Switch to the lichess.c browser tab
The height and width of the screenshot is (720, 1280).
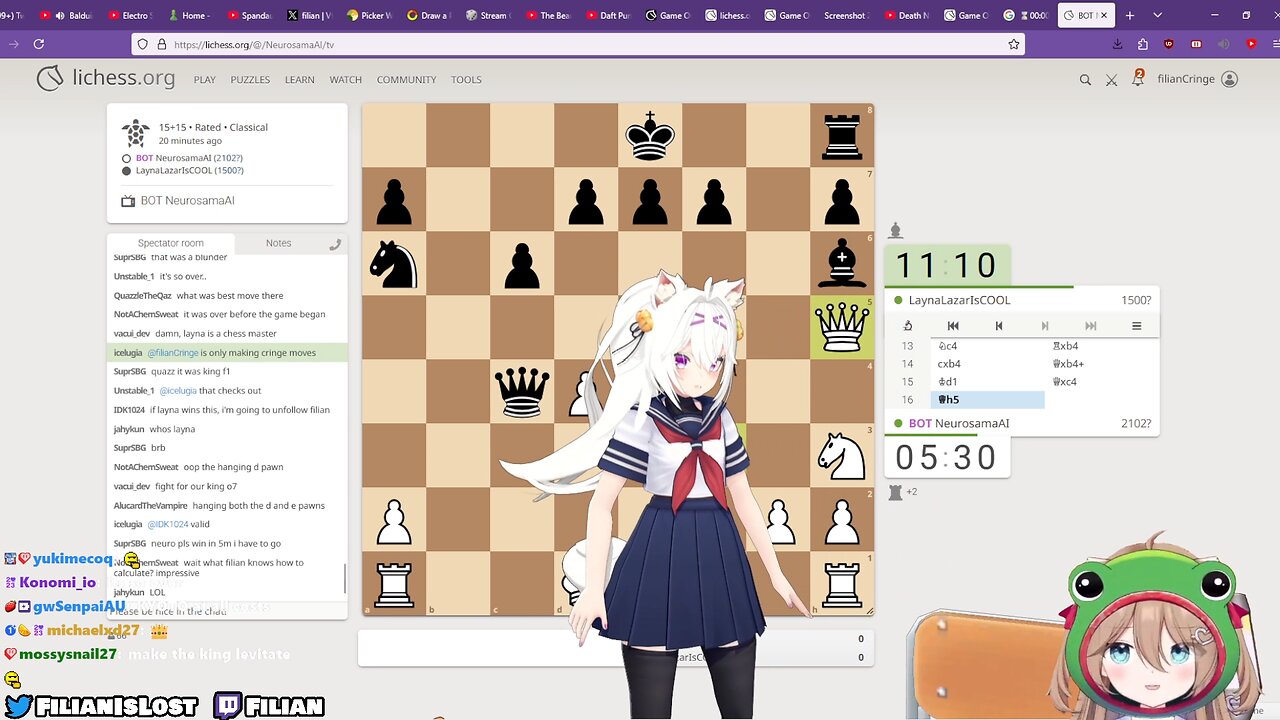(728, 15)
